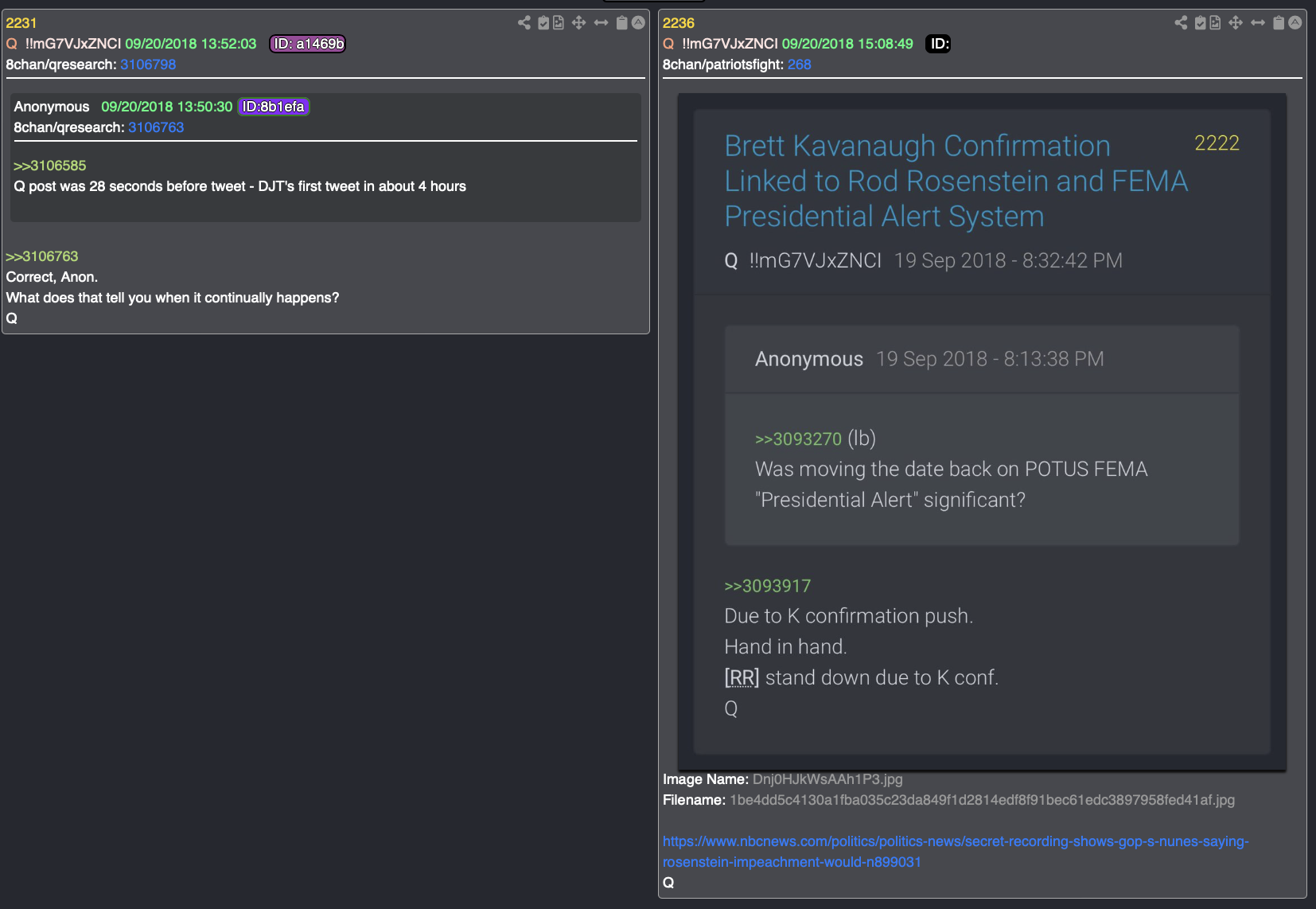Click 'What does that tell you' line
This screenshot has height=909, width=1316.
(x=173, y=298)
